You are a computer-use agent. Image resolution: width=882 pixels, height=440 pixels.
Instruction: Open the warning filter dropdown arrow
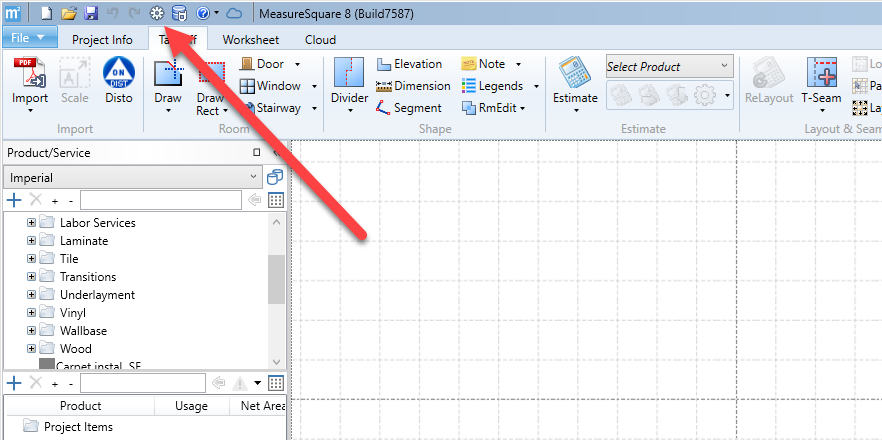258,383
